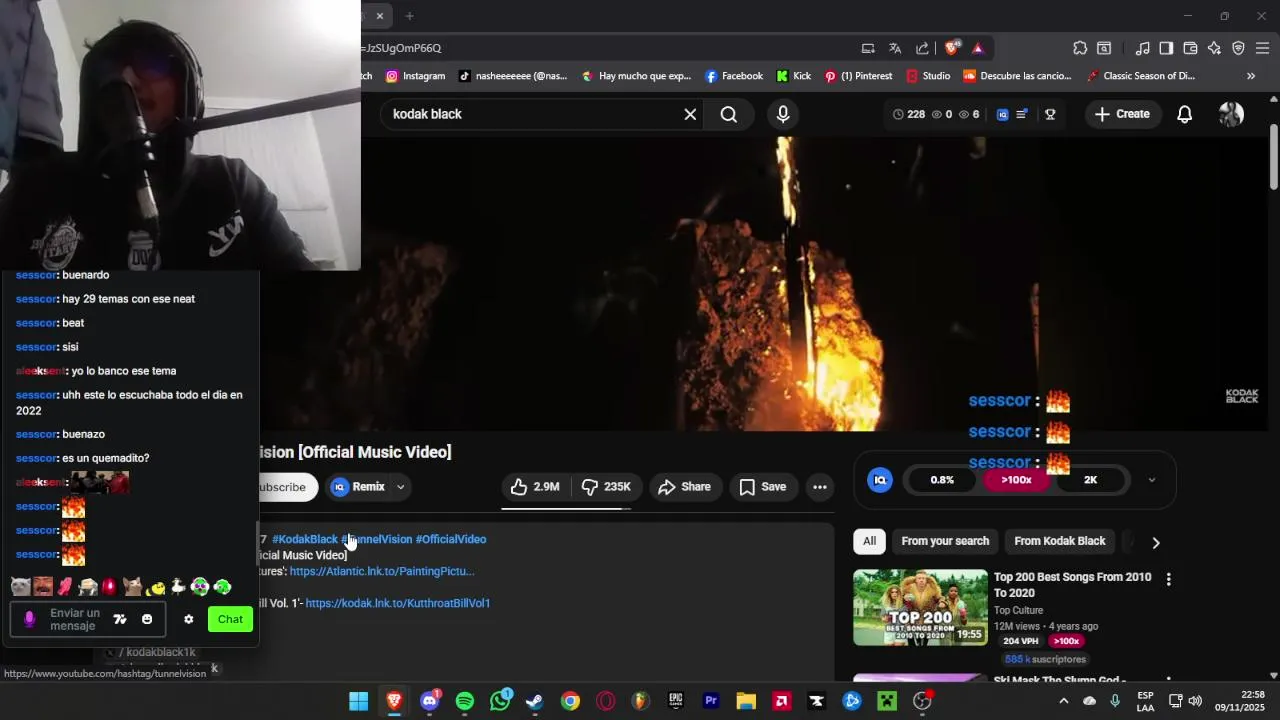Open Brave VPN shield icon

point(1238,48)
